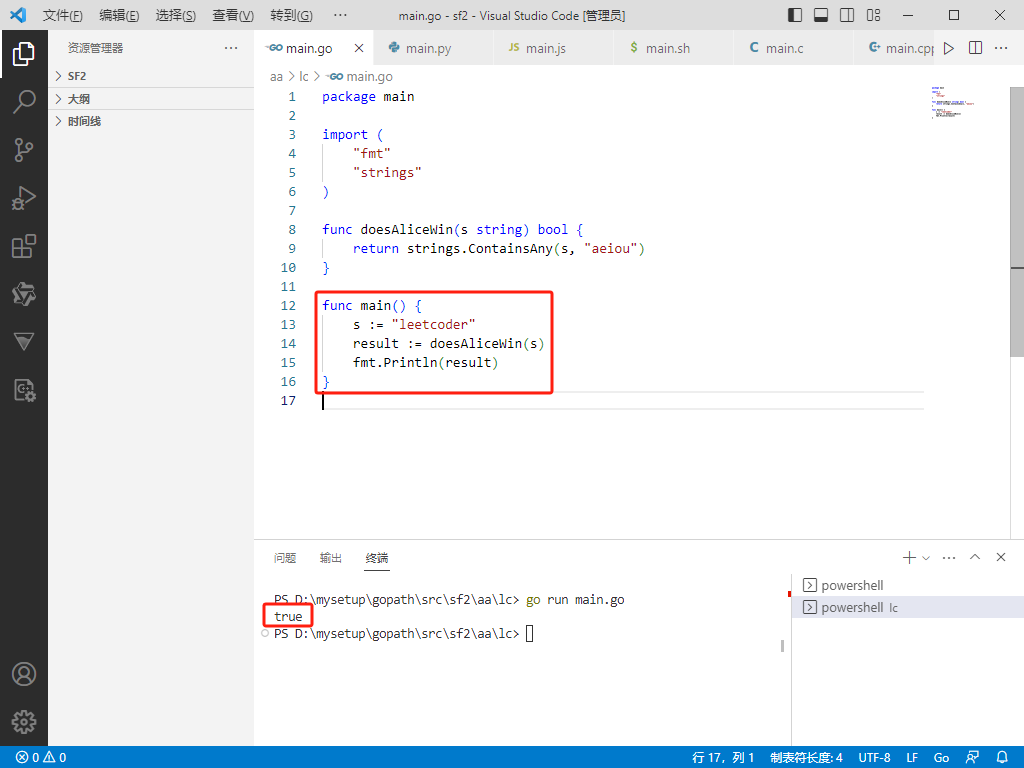The image size is (1024, 768).
Task: Open the Manage gear icon
Action: [24, 722]
